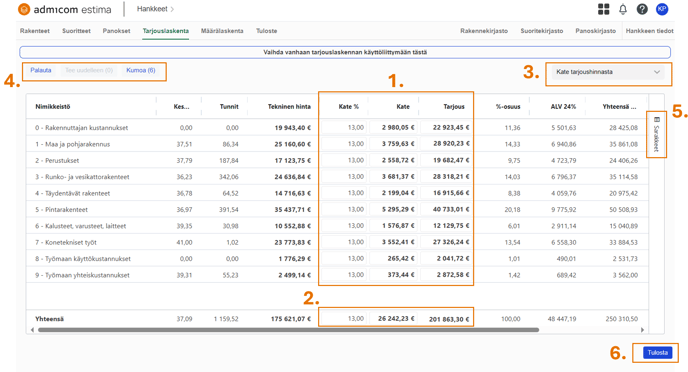The image size is (688, 372).
Task: Click the Kate % column header
Action: [x=348, y=107]
